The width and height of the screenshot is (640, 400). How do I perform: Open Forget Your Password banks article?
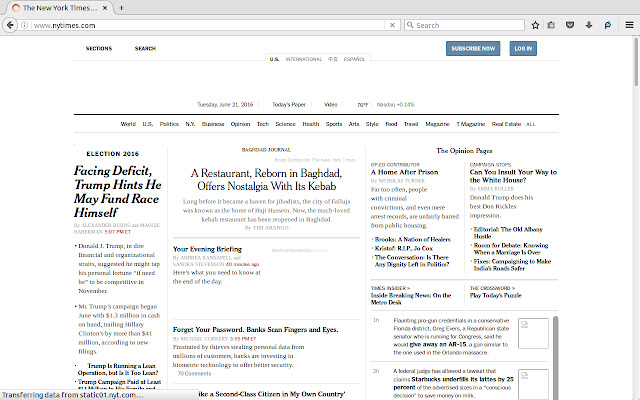256,330
